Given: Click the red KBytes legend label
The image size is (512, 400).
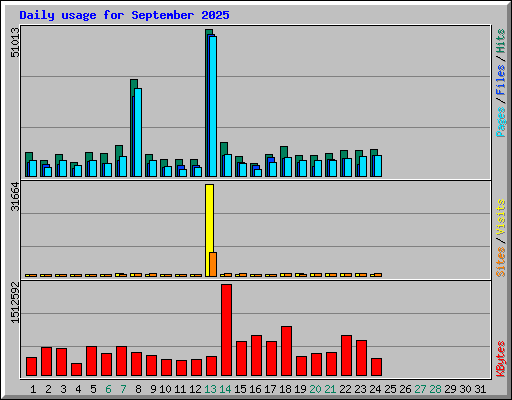Looking at the screenshot, I should (501, 359).
